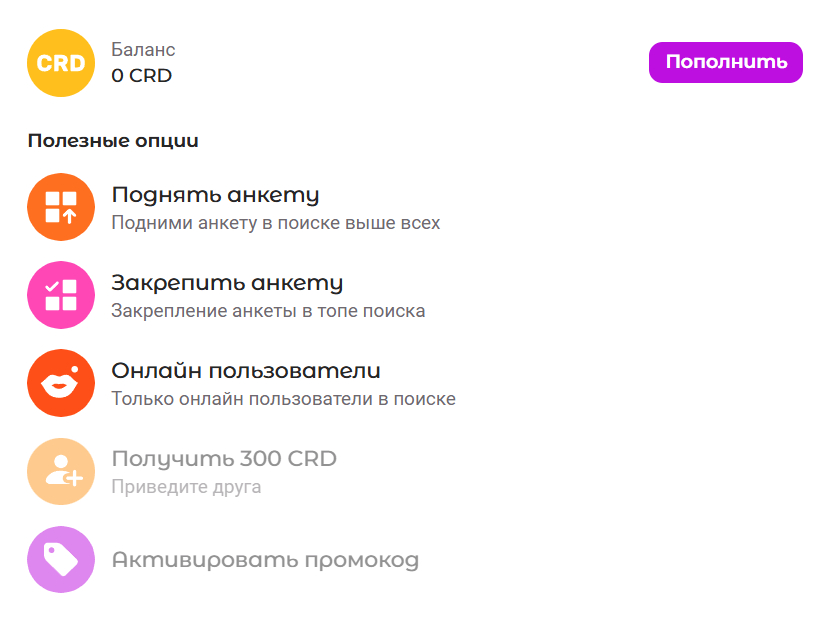The width and height of the screenshot is (814, 625).
Task: Click the Полезные опции heading
Action: [113, 141]
